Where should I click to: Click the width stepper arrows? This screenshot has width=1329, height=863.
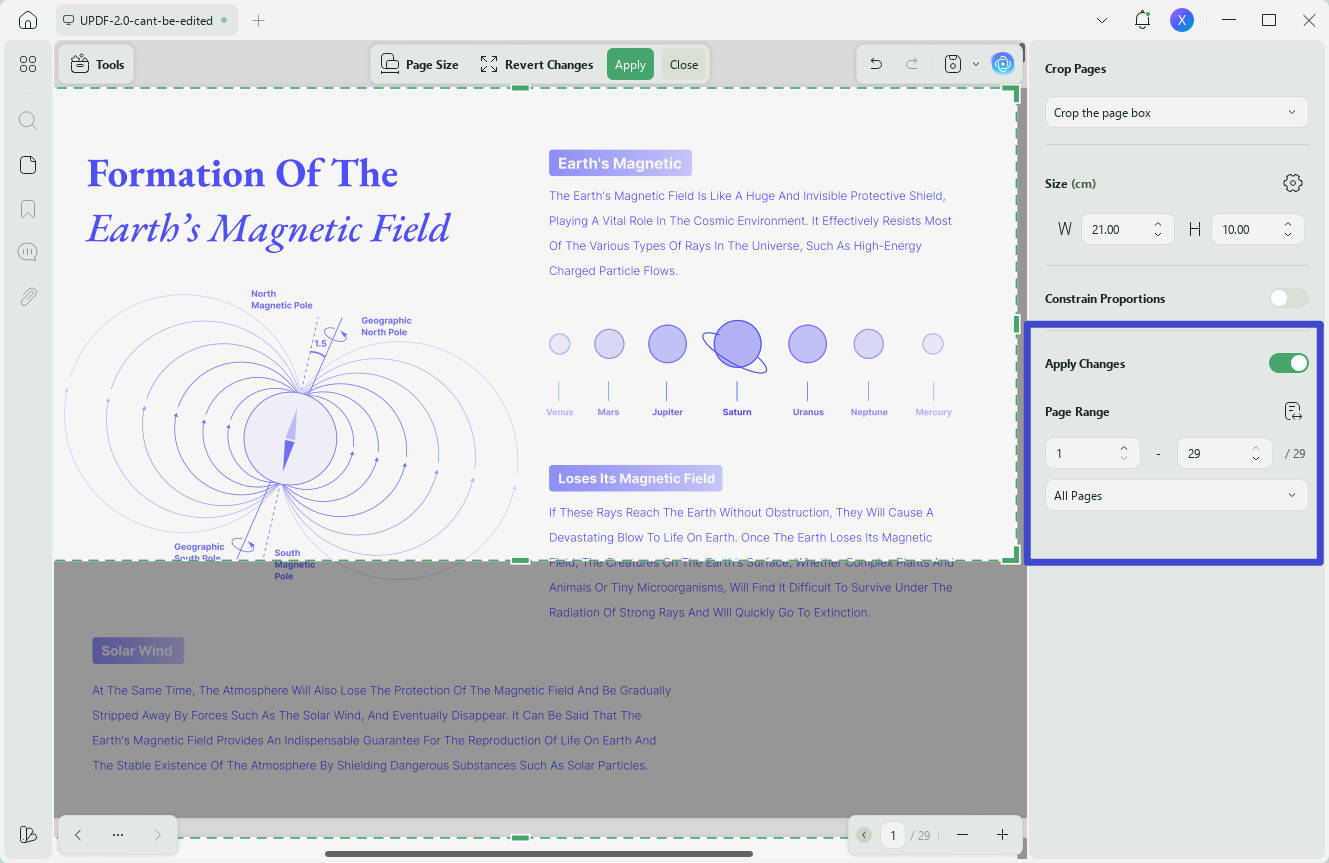tap(1158, 229)
